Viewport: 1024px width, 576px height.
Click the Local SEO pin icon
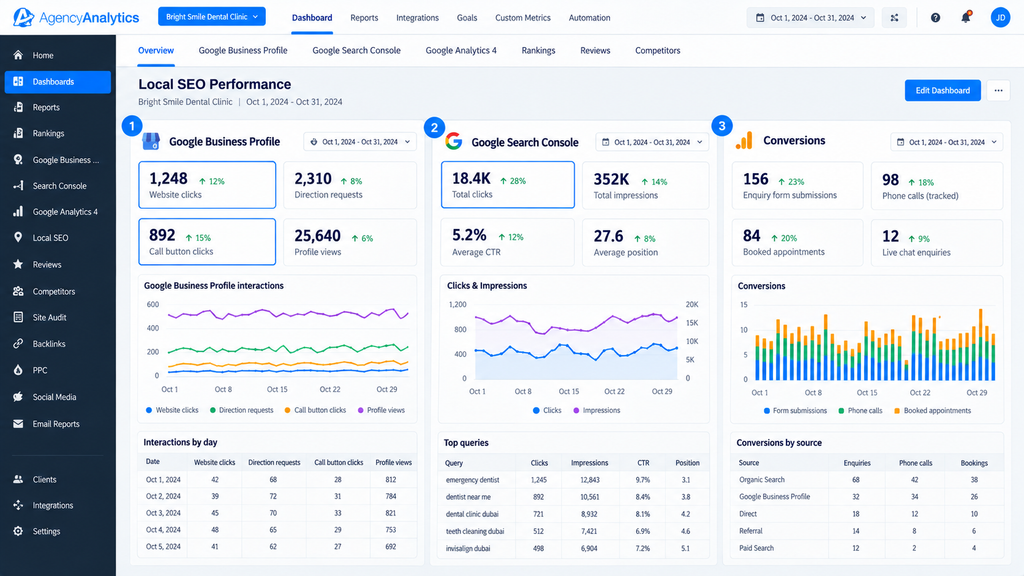point(18,238)
